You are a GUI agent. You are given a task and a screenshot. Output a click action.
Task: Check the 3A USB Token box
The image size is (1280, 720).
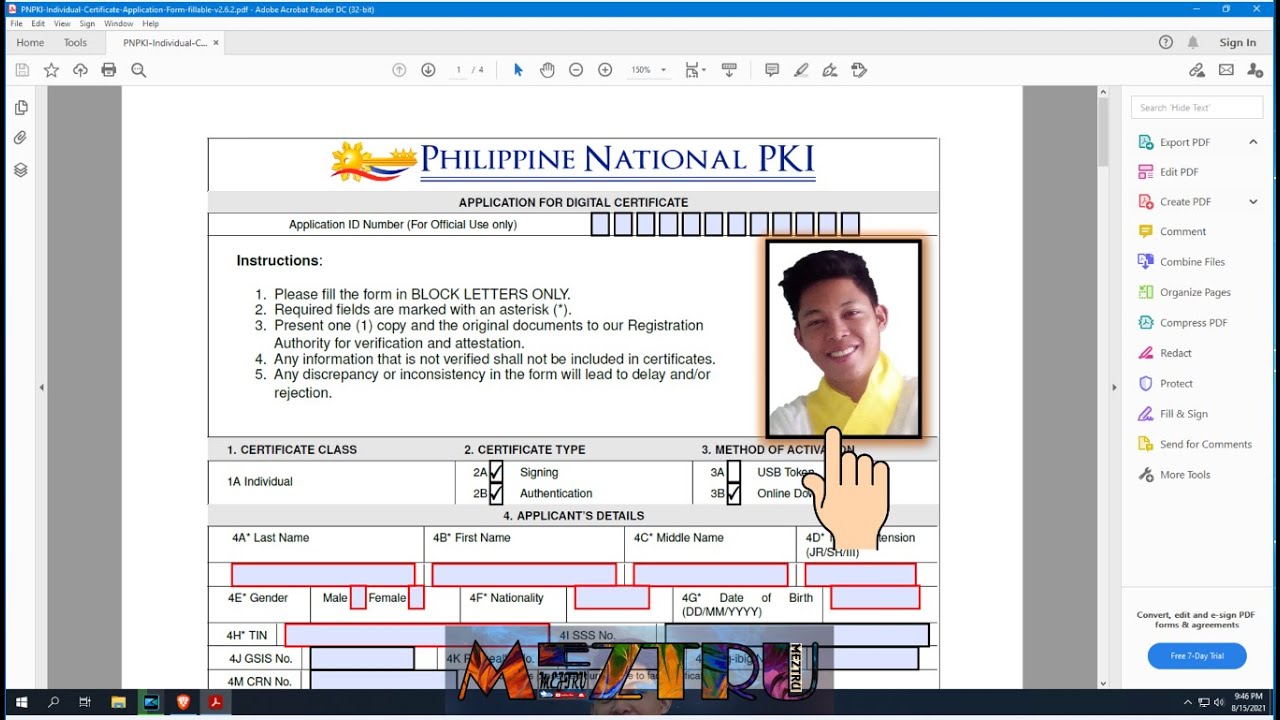734,472
